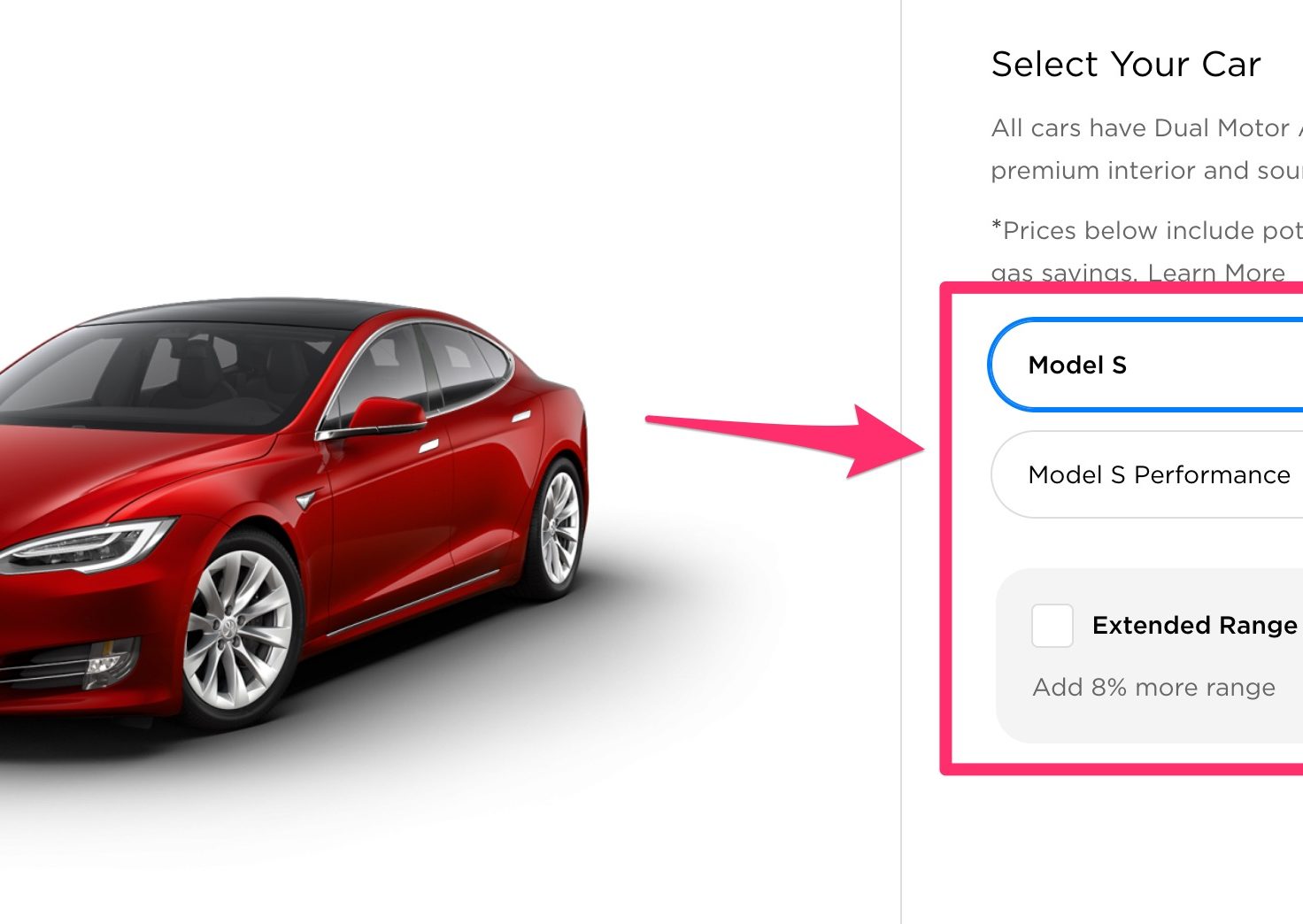Click the 'Add 8% more range' description
The image size is (1303, 924).
[1154, 687]
